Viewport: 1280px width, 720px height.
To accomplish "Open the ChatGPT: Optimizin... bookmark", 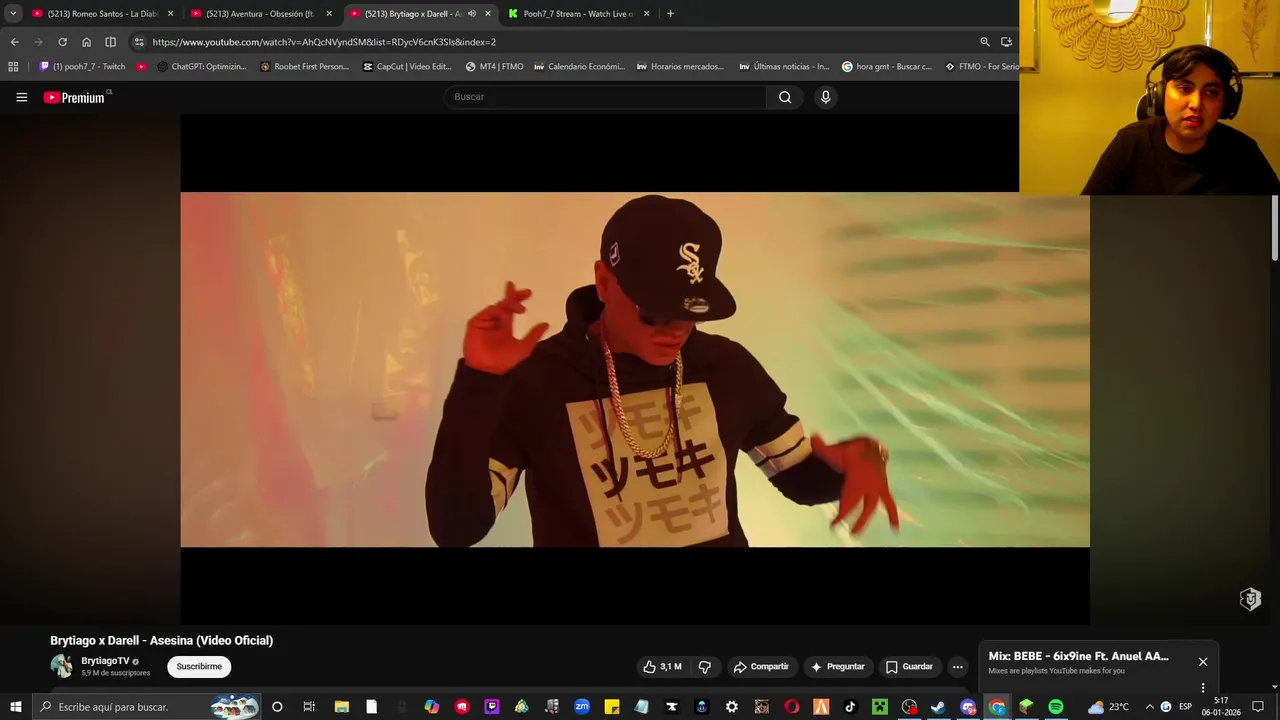I will tap(202, 67).
